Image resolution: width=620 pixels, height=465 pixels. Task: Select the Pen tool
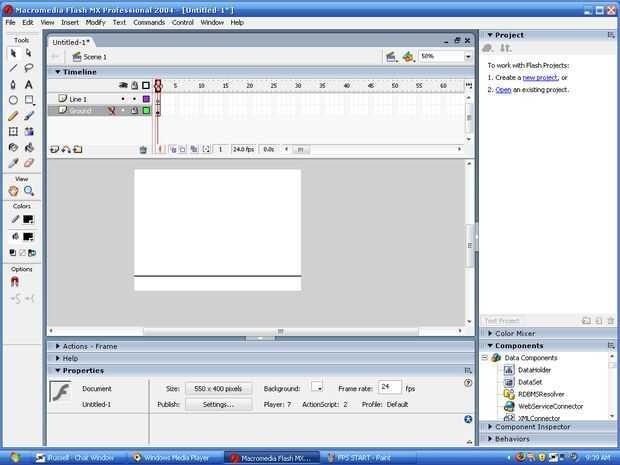click(x=13, y=84)
